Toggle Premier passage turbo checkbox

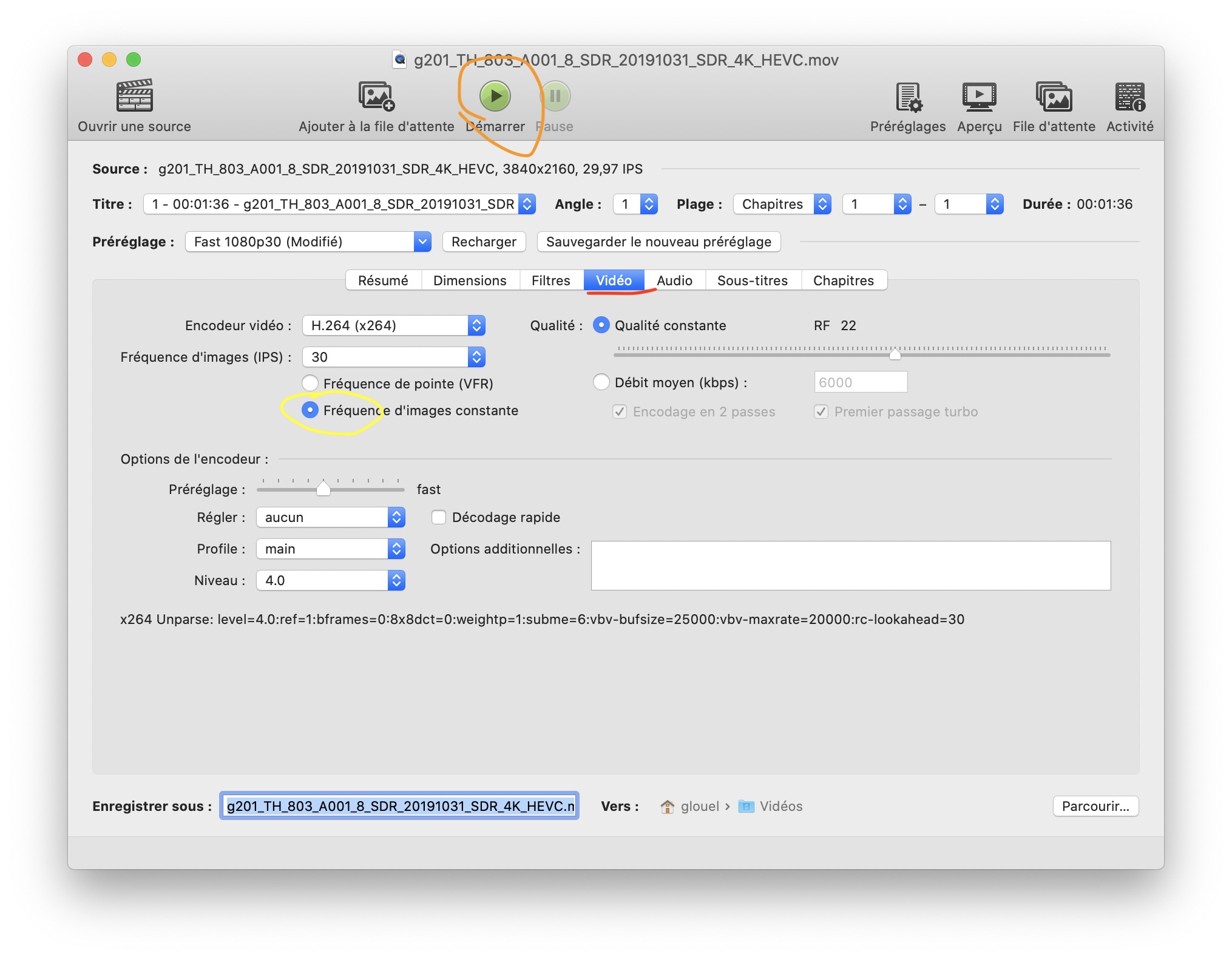821,412
